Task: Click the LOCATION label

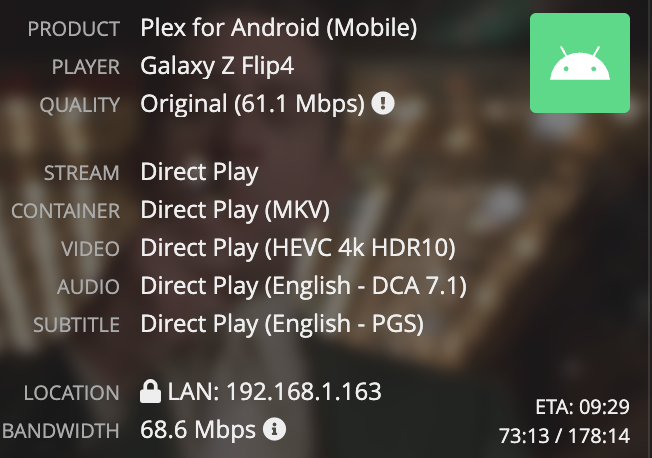Action: [x=72, y=393]
